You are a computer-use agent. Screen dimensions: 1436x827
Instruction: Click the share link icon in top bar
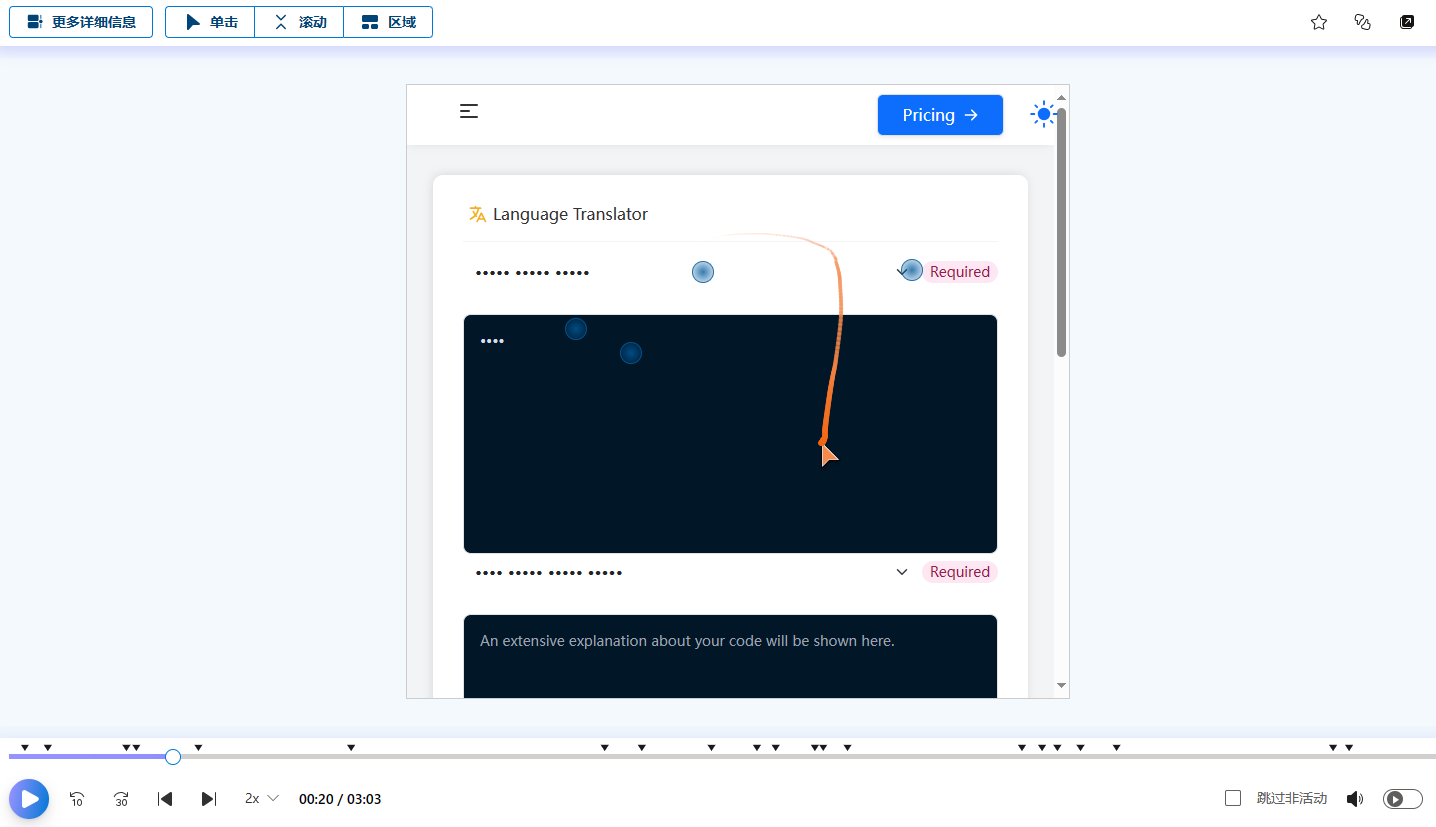pyautogui.click(x=1362, y=22)
